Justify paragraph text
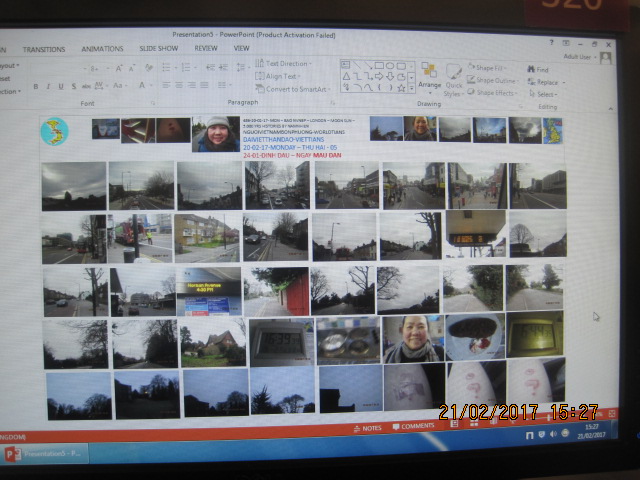This screenshot has width=640, height=480. point(204,85)
